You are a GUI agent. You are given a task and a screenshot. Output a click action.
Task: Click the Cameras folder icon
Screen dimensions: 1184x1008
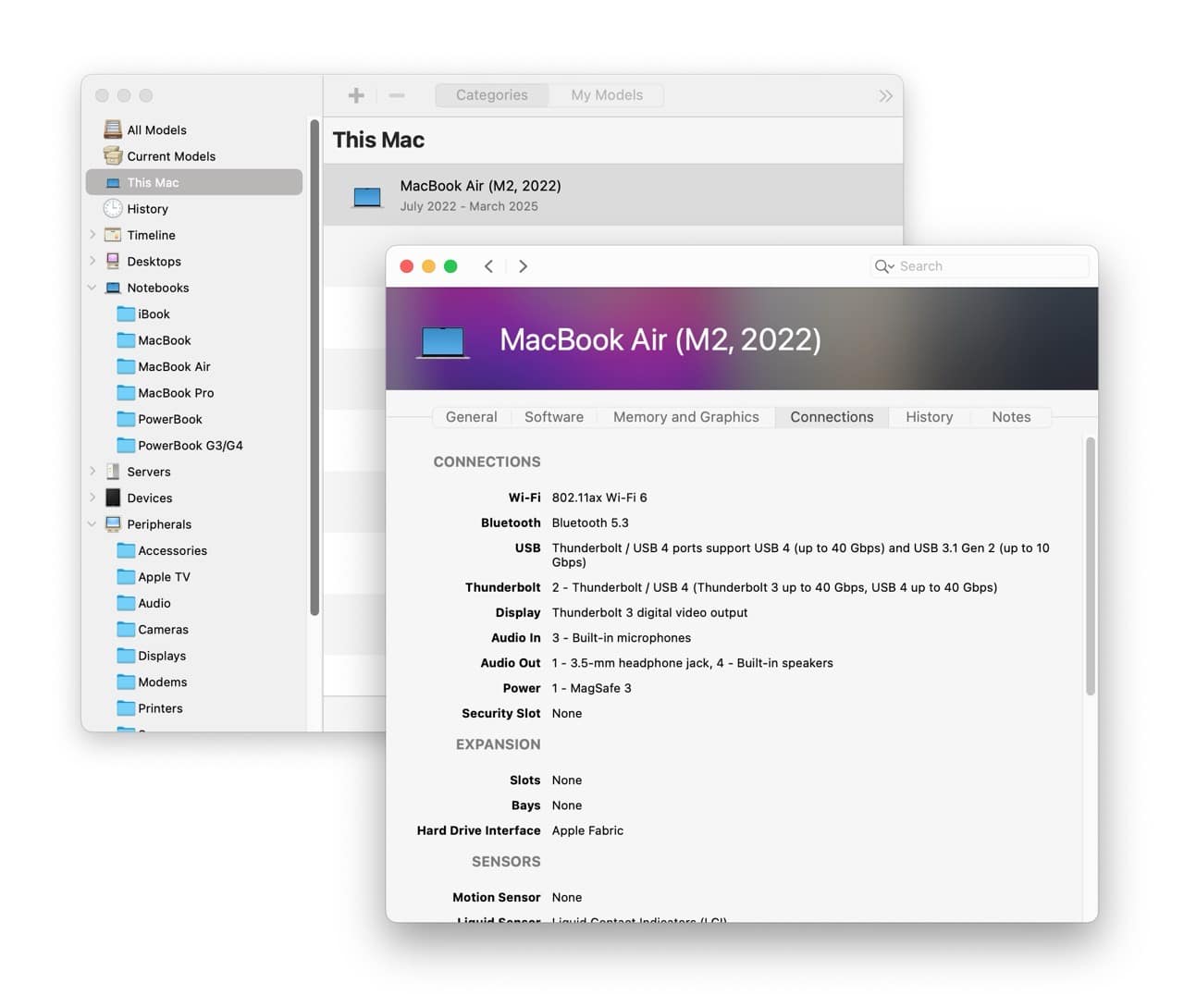[126, 629]
